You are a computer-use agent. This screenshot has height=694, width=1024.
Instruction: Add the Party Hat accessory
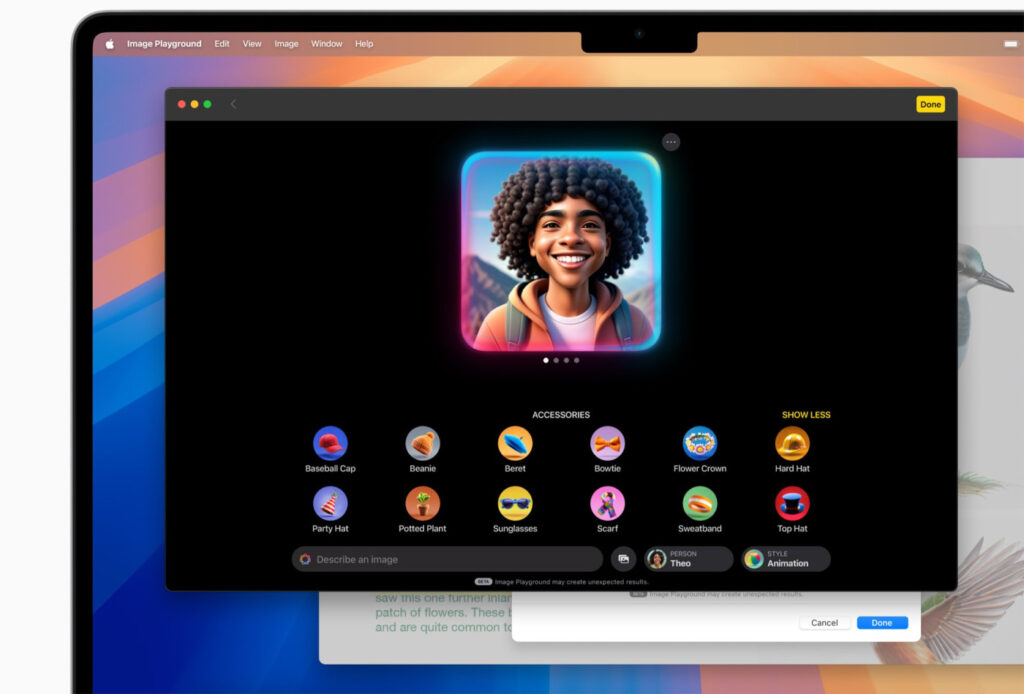330,504
